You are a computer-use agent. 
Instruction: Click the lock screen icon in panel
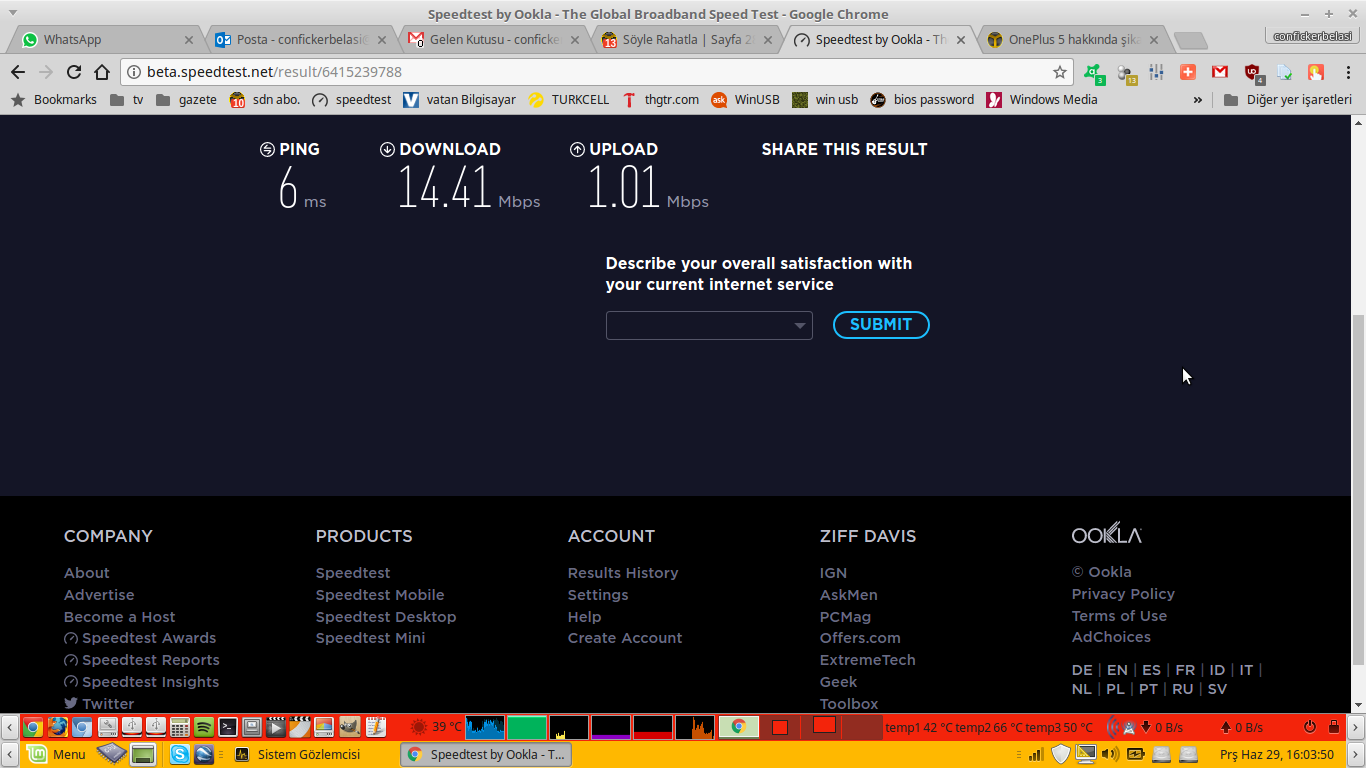1334,727
